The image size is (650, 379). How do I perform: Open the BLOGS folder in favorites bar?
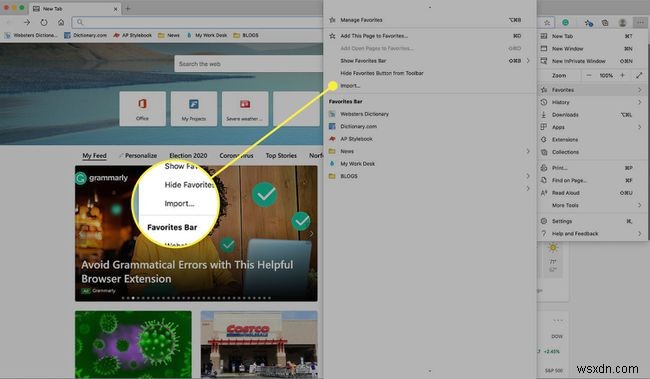246,35
